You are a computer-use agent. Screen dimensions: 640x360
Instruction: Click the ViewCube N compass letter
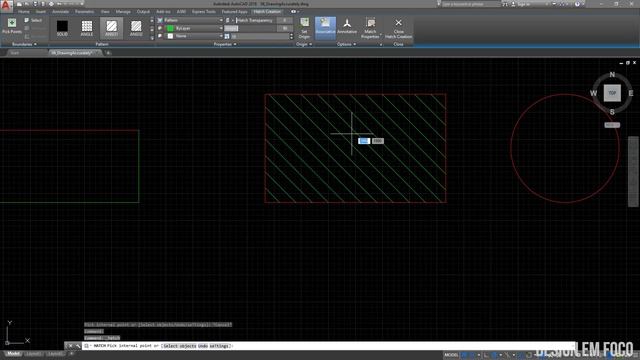[612, 74]
